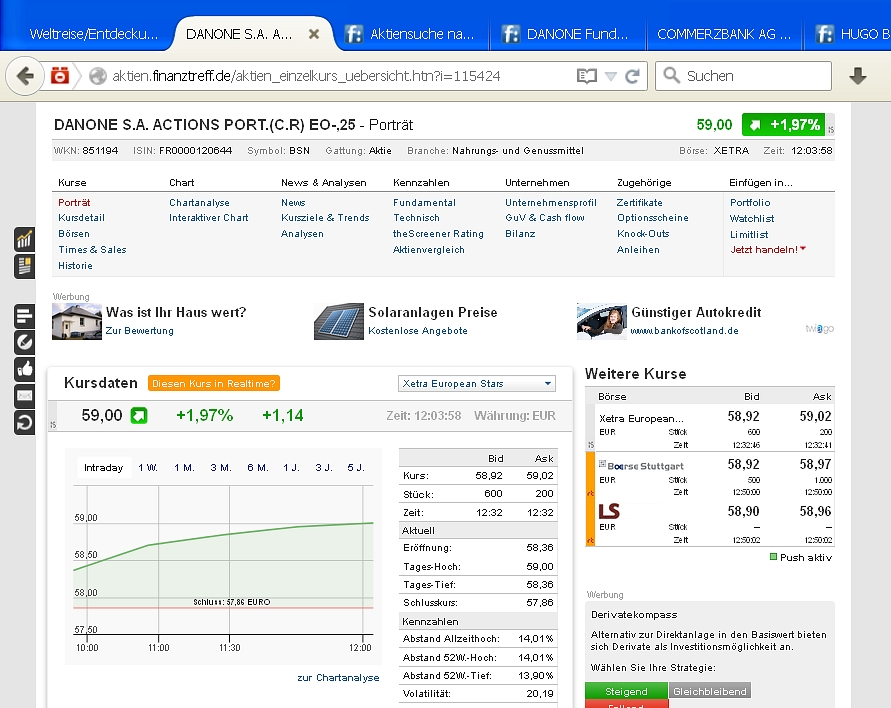Click the globe site identity icon

pyautogui.click(x=98, y=76)
